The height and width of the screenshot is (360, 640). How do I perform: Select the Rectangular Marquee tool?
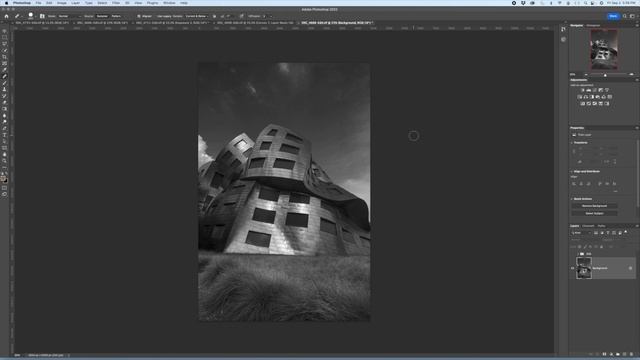[4, 37]
